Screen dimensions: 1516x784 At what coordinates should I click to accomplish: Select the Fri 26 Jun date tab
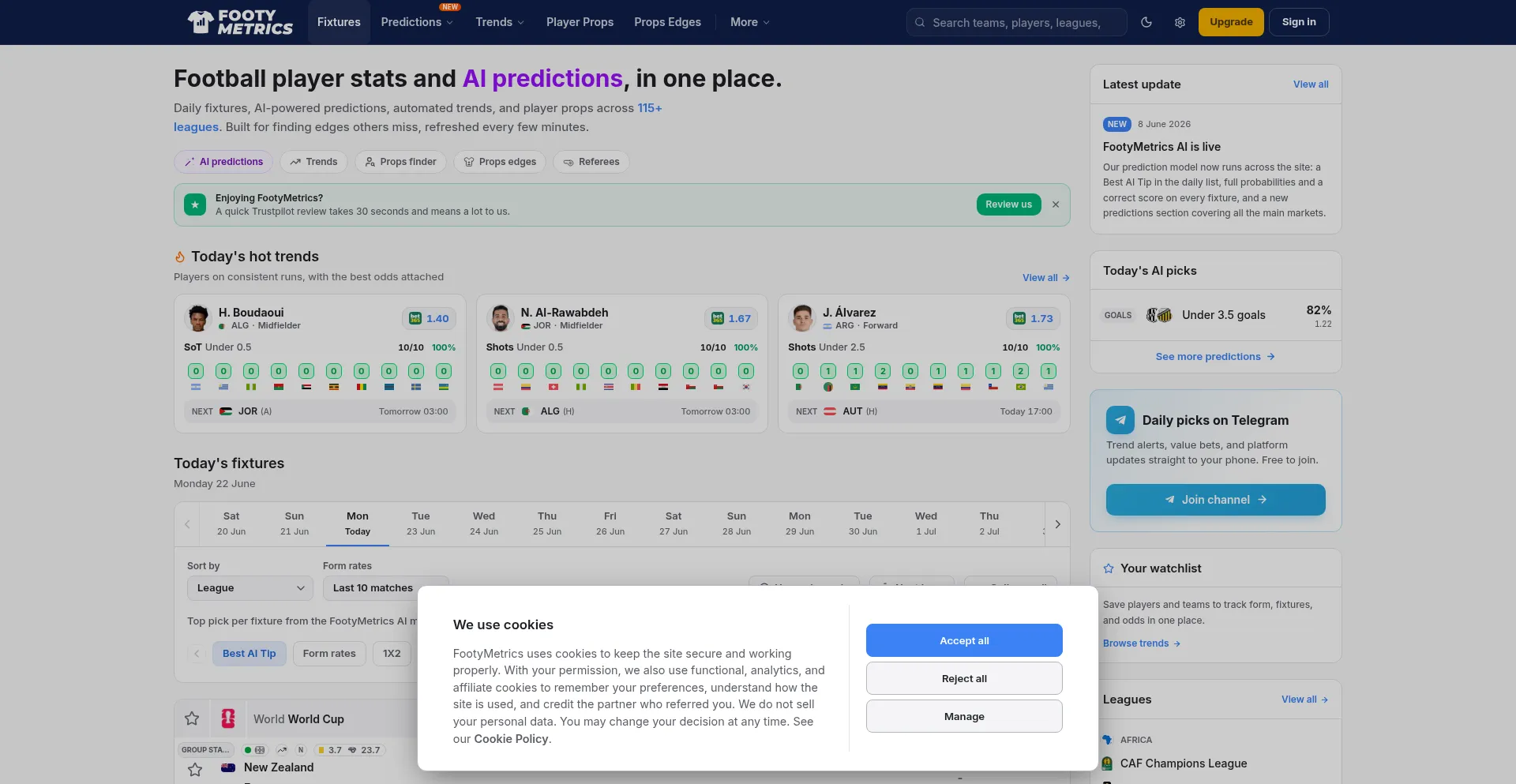610,524
